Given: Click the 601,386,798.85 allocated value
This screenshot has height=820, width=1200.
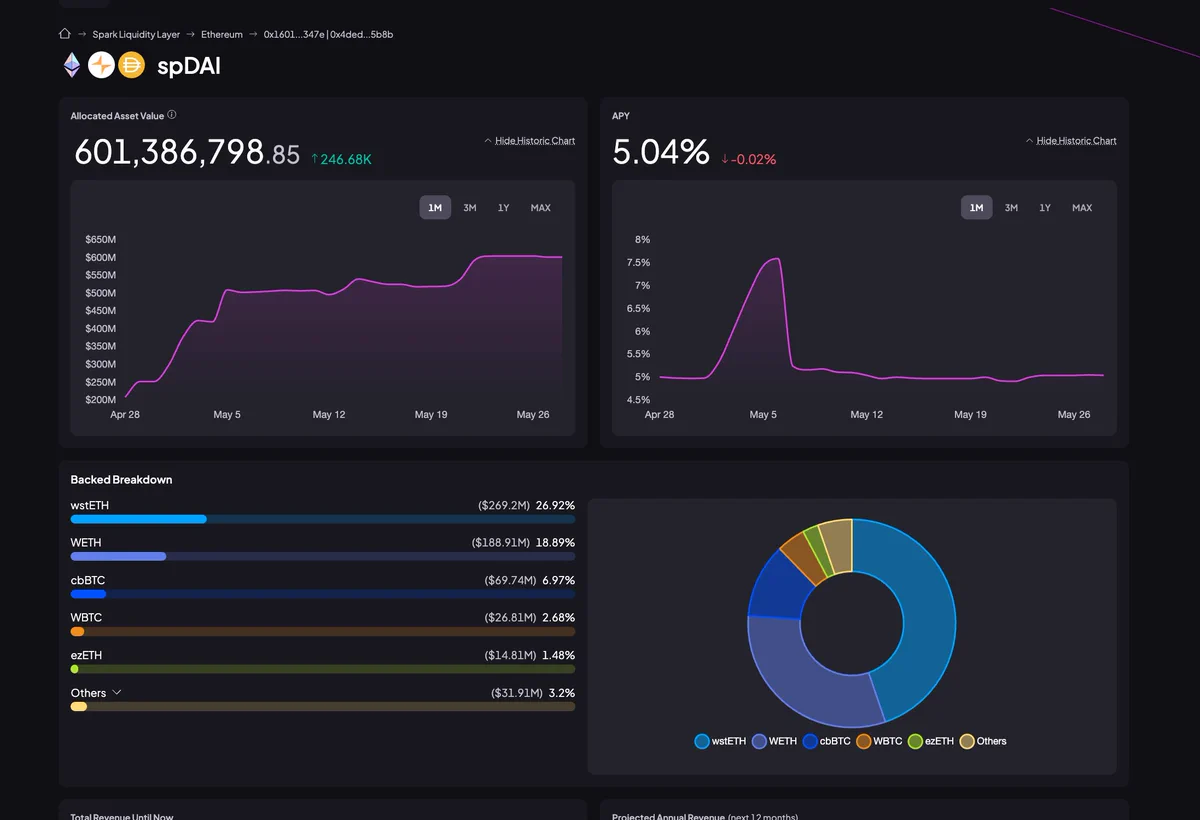Looking at the screenshot, I should coord(187,153).
